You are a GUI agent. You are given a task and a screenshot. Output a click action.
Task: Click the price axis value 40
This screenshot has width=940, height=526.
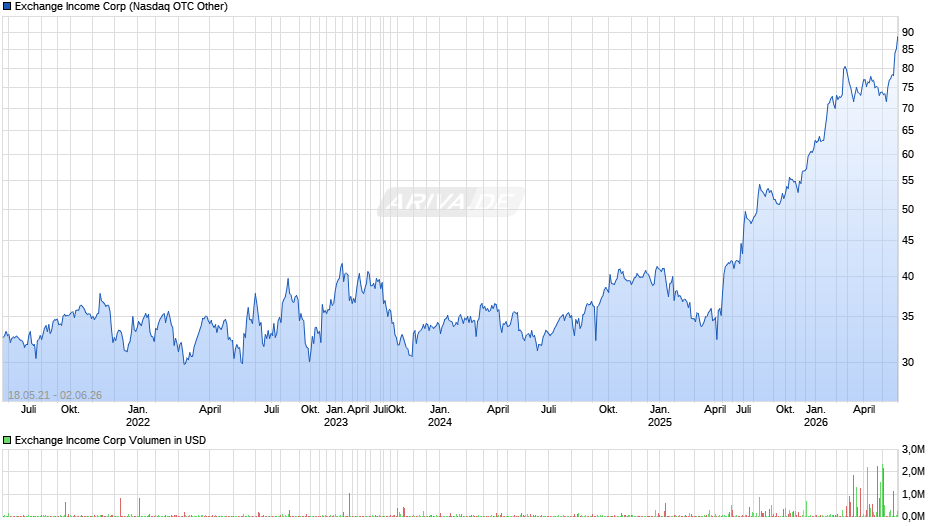908,276
